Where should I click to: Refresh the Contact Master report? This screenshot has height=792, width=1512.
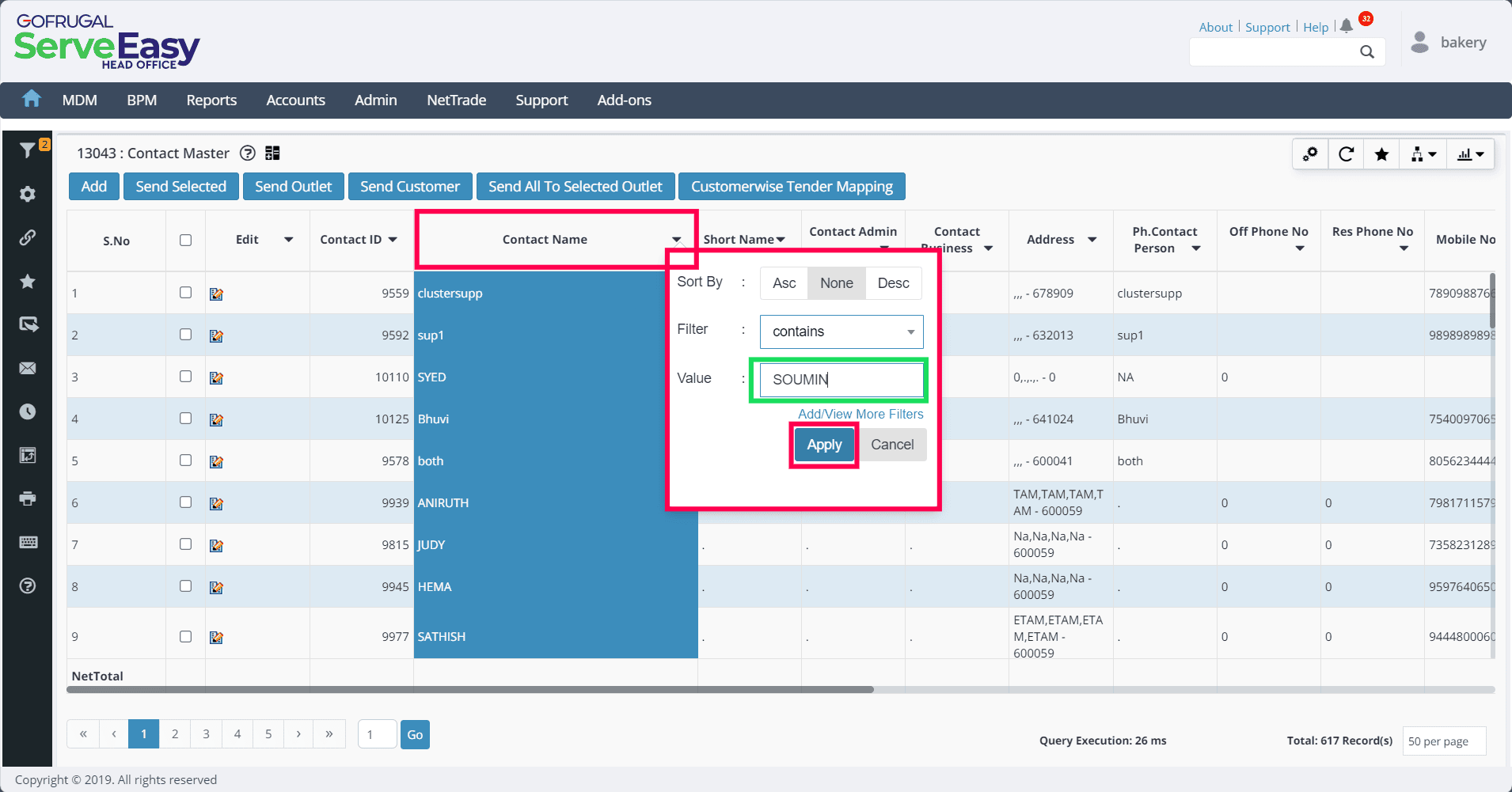tap(1346, 153)
